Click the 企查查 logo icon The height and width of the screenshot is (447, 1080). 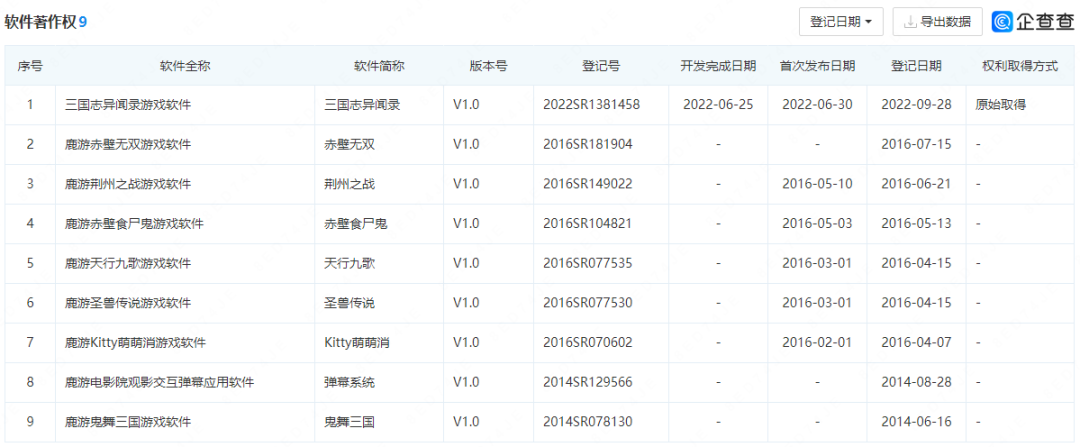(x=1001, y=22)
